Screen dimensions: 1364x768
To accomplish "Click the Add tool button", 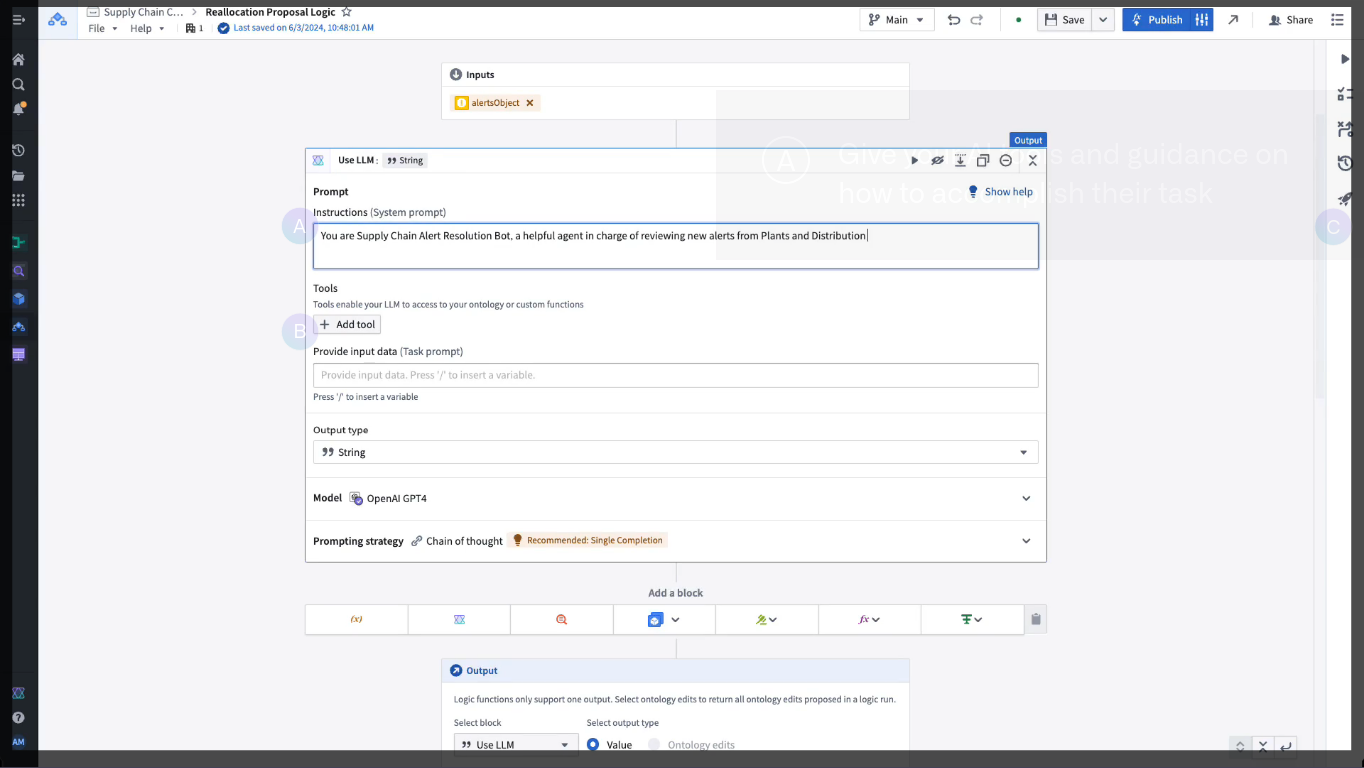I will click(x=347, y=324).
